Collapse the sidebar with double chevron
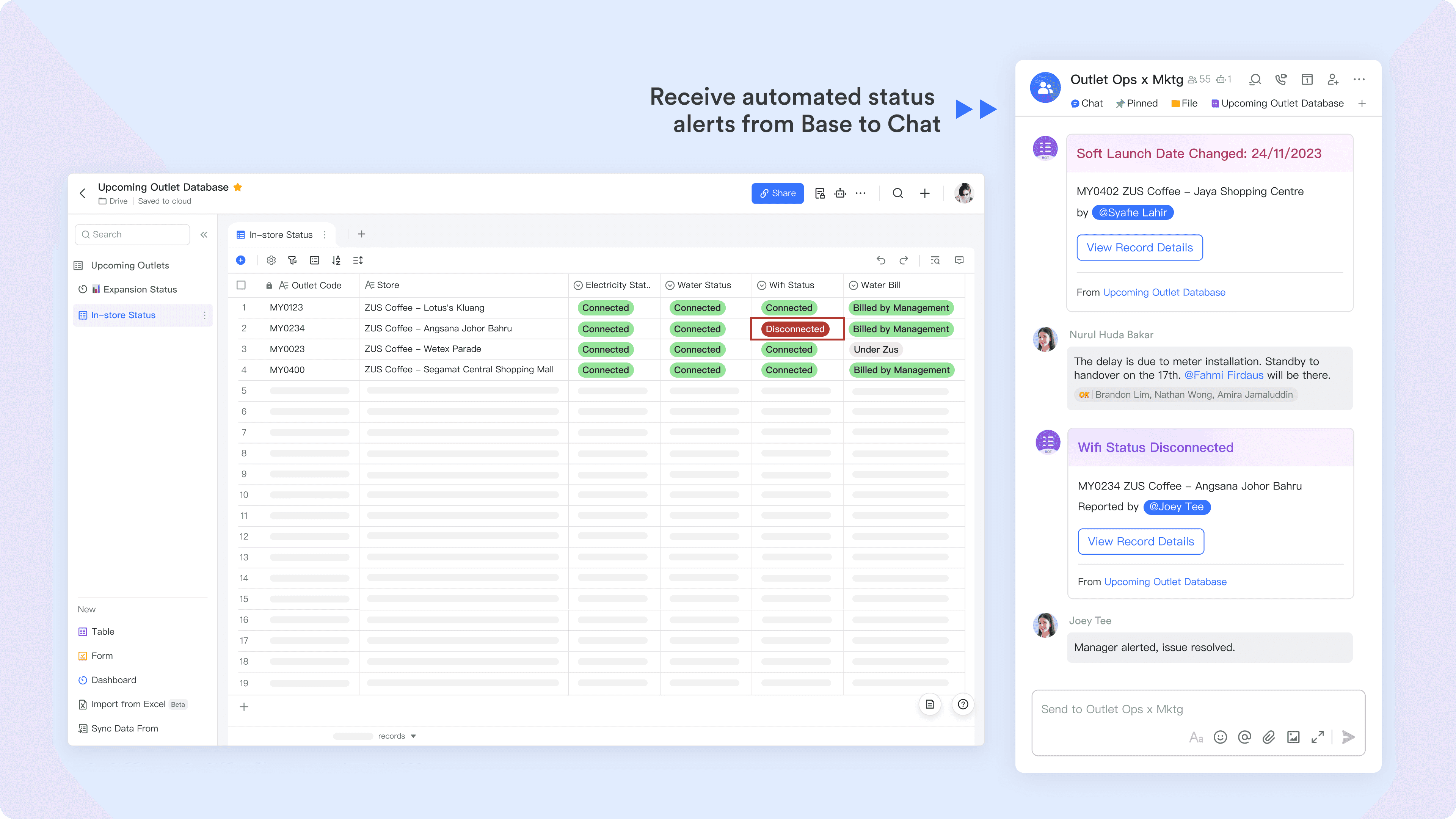Screen dimensions: 1456x819 point(204,235)
